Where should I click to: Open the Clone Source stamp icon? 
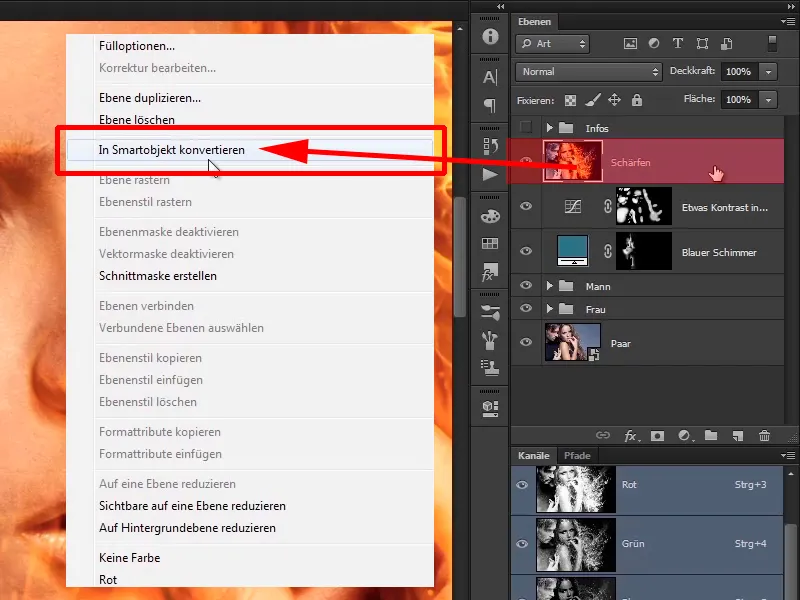[490, 367]
